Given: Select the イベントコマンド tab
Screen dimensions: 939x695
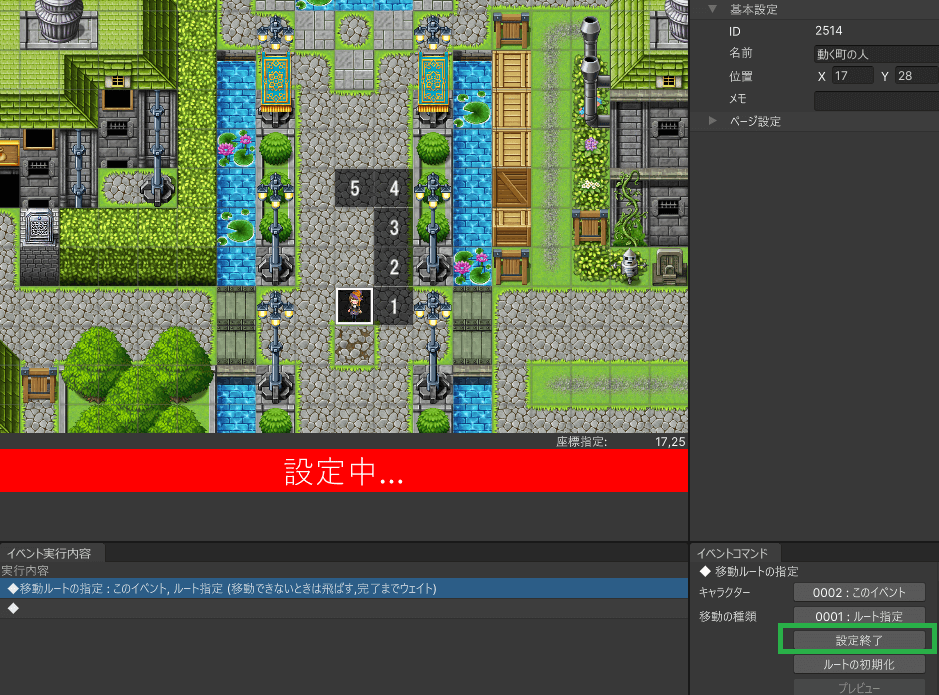Looking at the screenshot, I should pyautogui.click(x=733, y=553).
